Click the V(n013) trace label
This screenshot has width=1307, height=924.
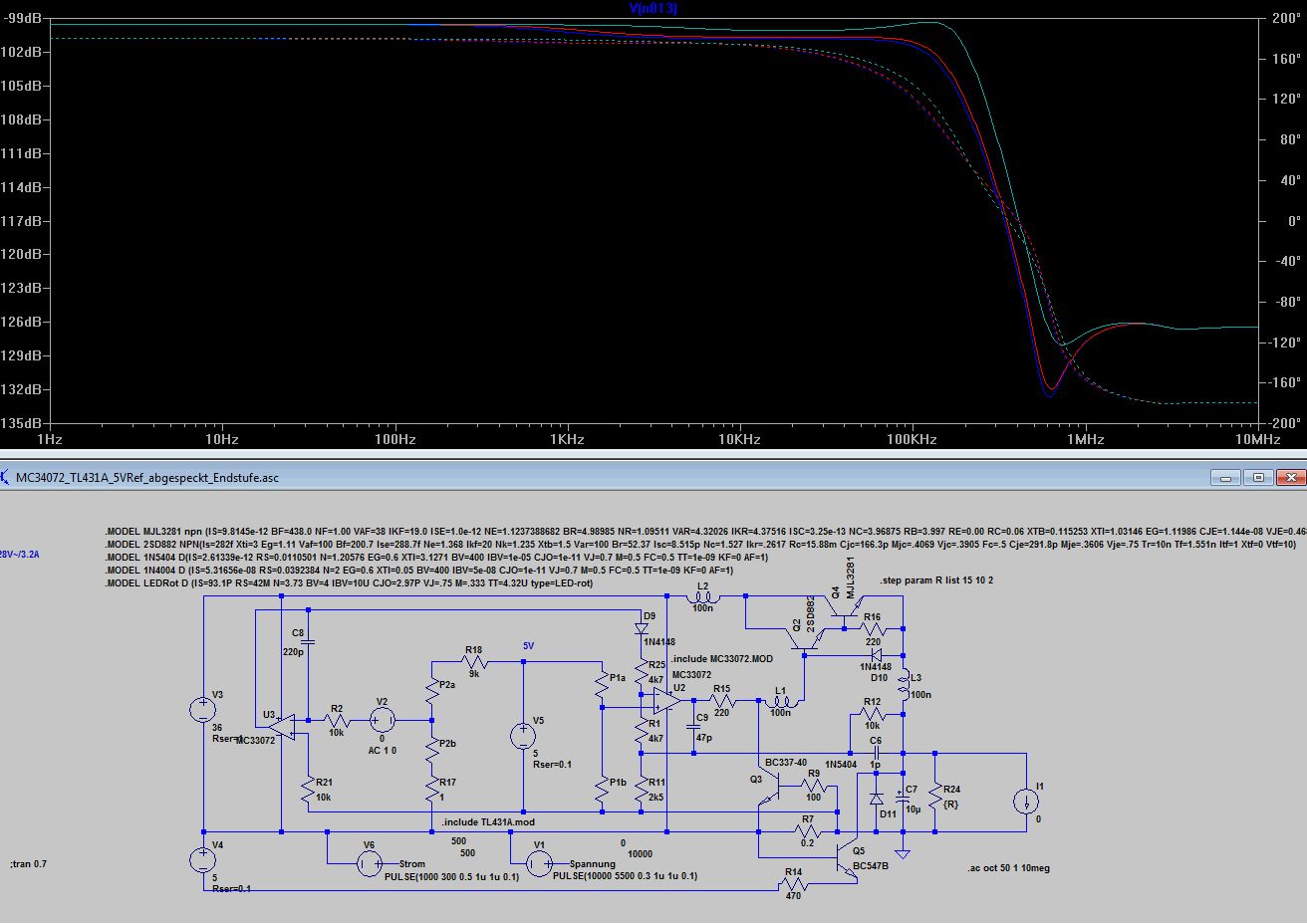click(653, 8)
